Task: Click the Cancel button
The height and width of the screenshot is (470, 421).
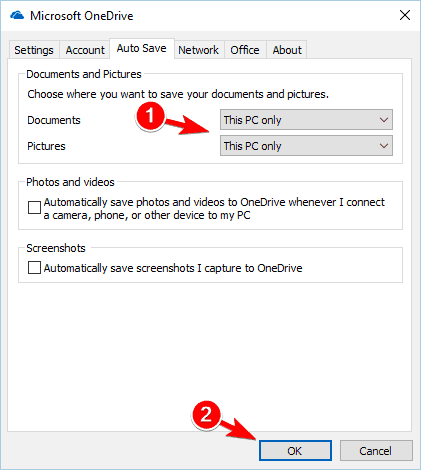Action: click(x=376, y=451)
